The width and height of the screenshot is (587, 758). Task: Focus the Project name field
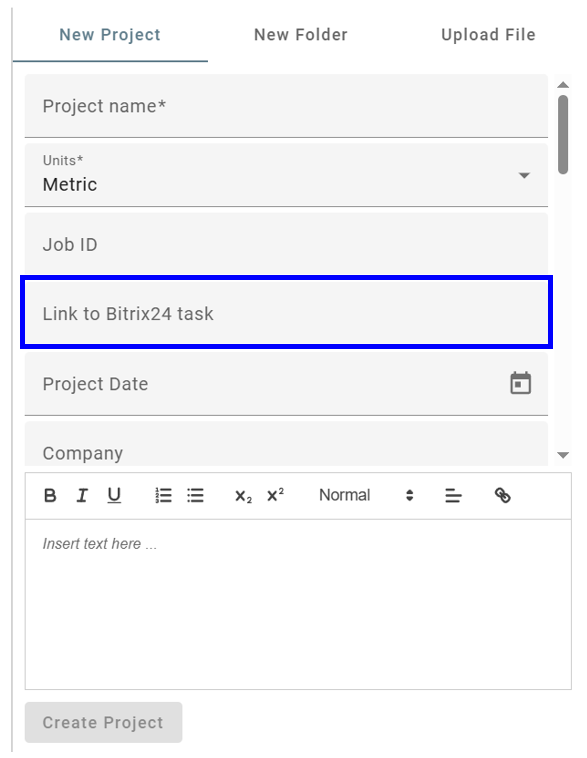pyautogui.click(x=286, y=106)
